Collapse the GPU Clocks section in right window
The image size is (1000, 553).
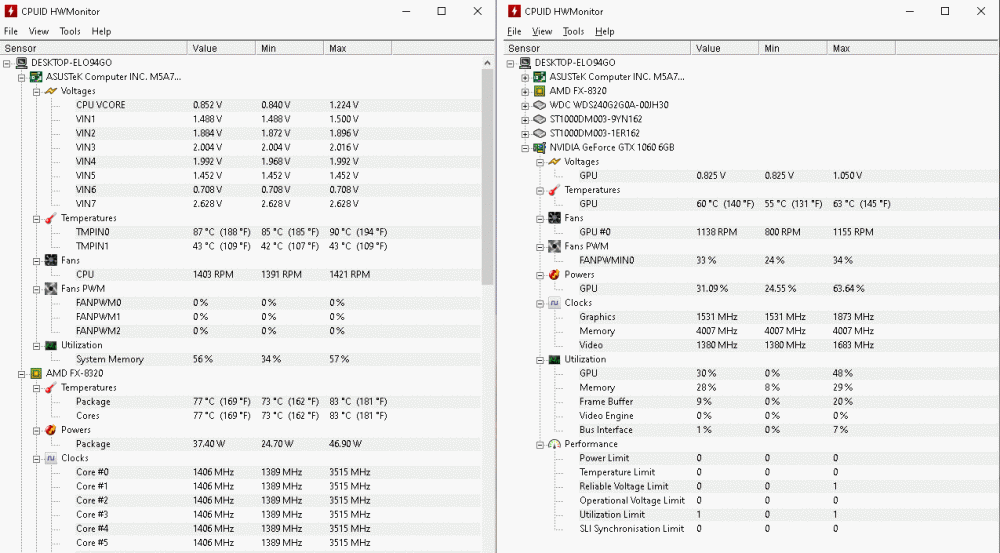(539, 303)
